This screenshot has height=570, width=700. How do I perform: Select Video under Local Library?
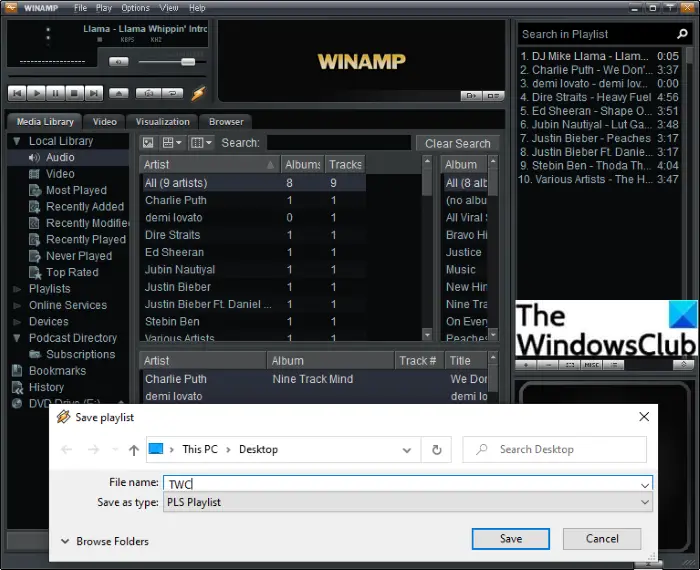60,174
